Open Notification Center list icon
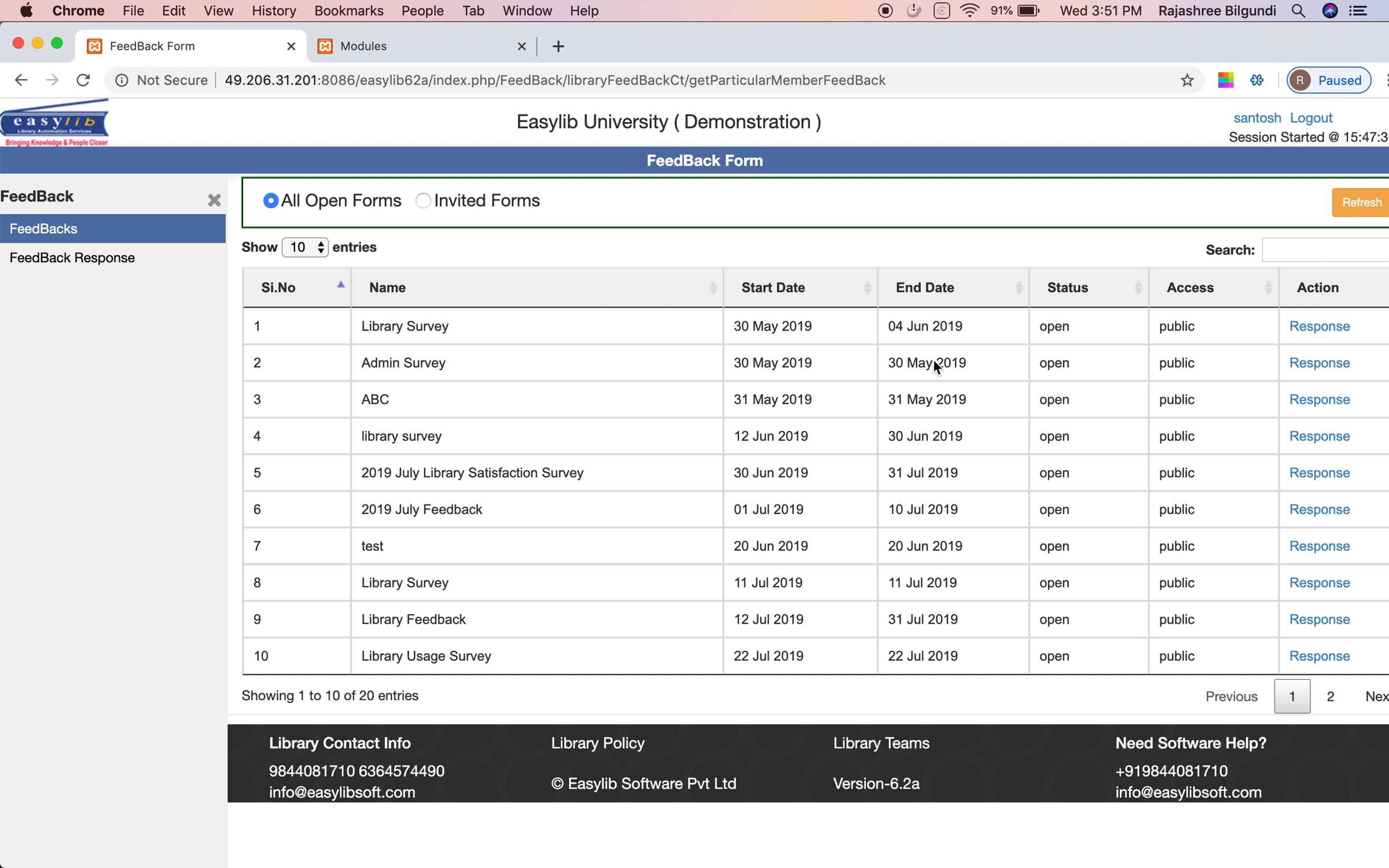The image size is (1389, 868). point(1358,10)
